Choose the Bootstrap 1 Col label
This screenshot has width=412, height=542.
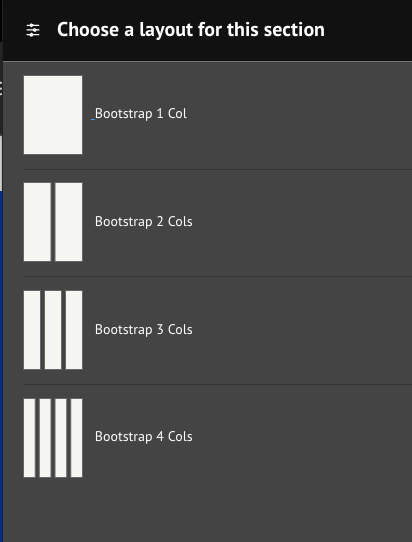141,114
